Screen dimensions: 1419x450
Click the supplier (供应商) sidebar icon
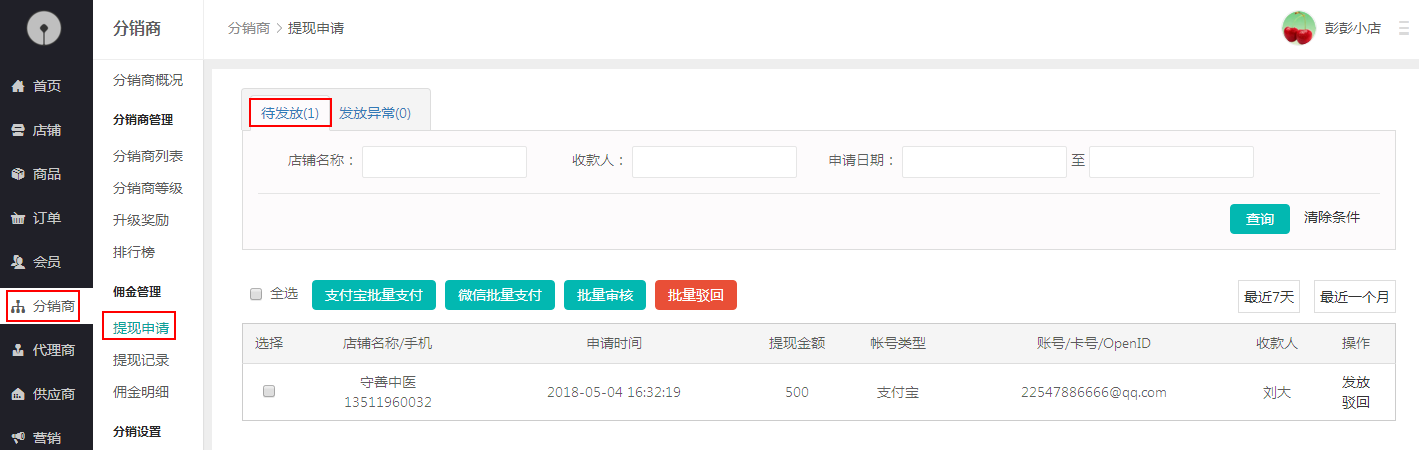tap(18, 395)
